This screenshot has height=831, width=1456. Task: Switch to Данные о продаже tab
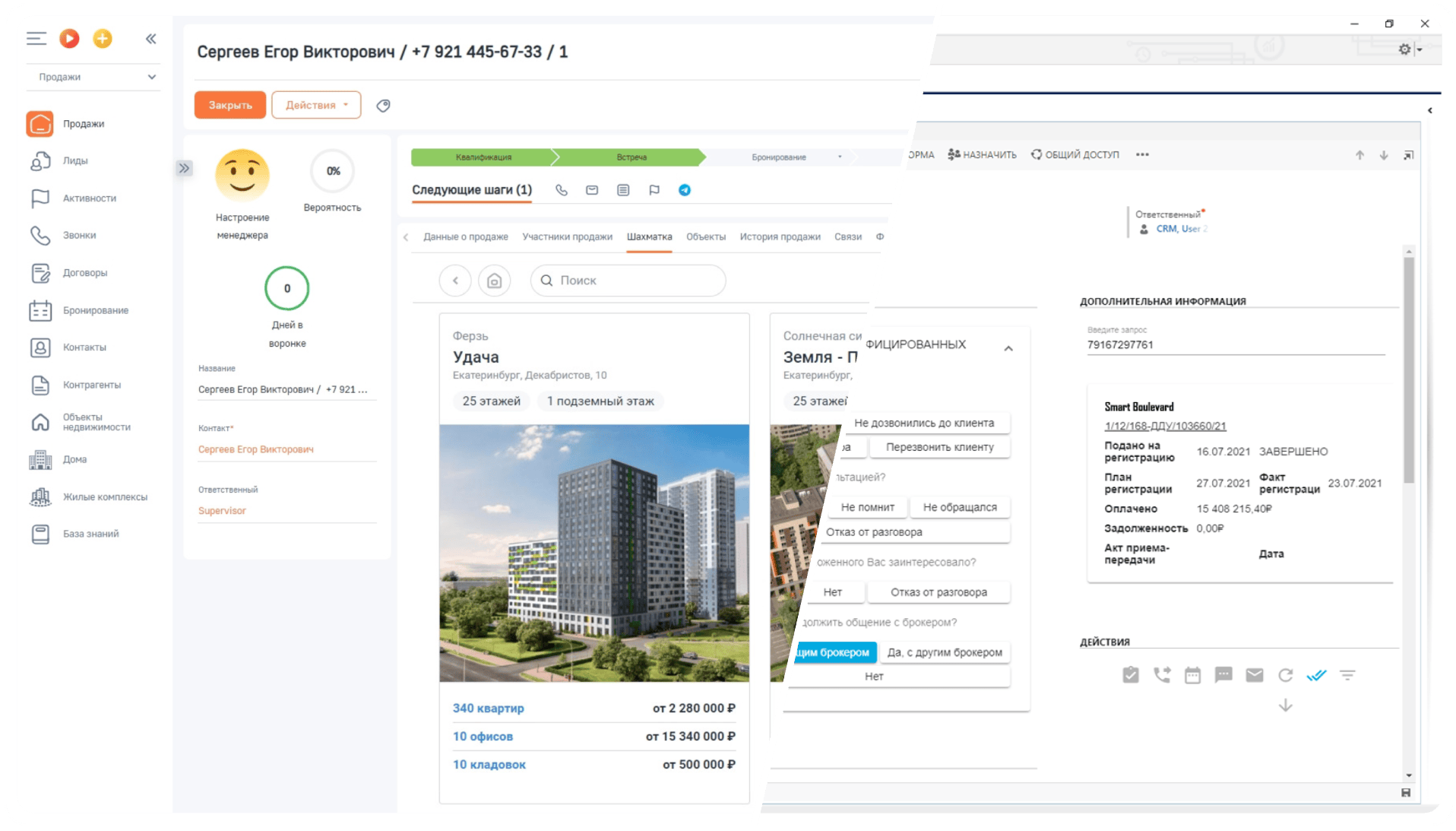point(466,237)
